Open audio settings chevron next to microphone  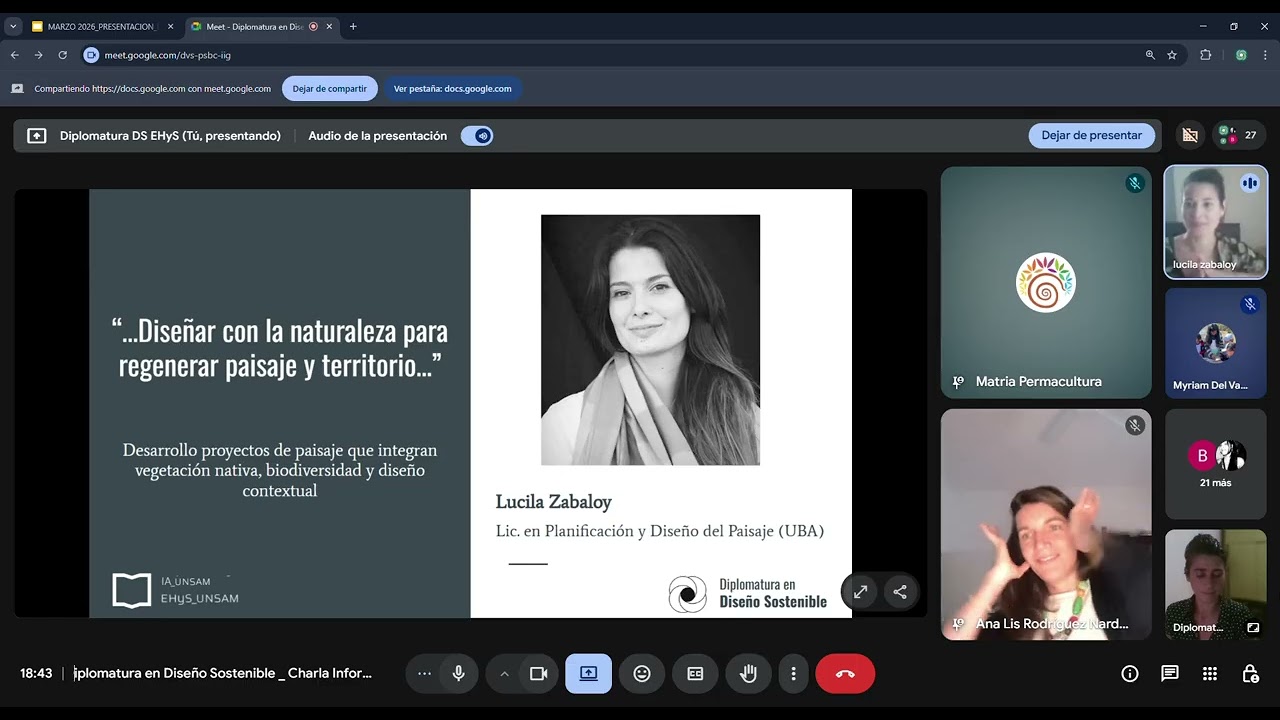click(x=504, y=674)
